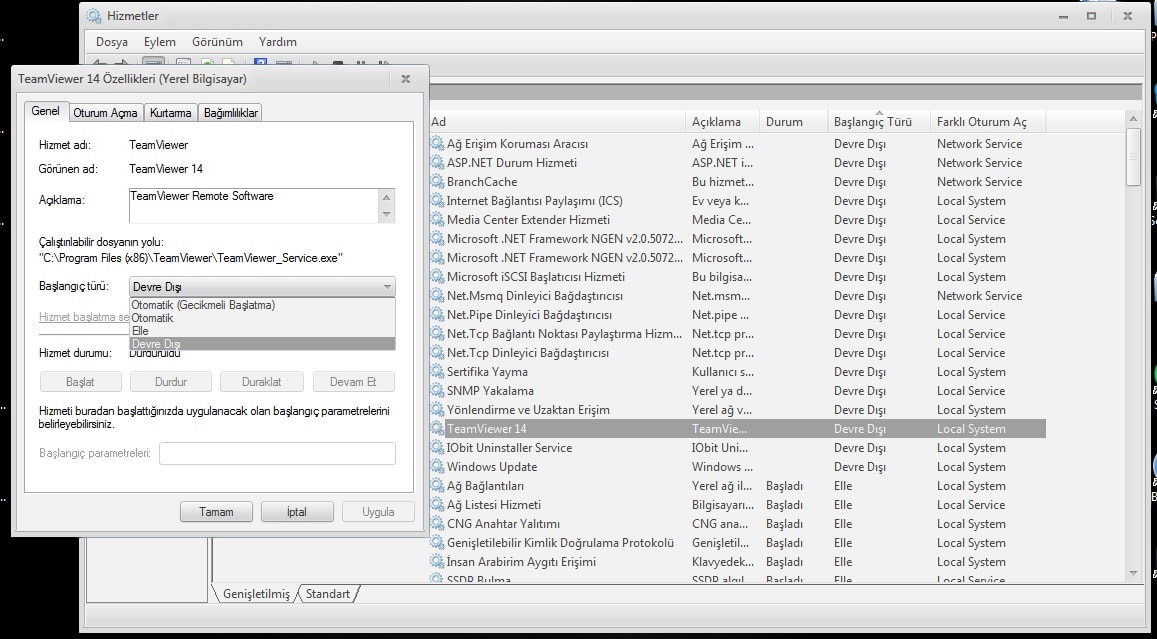Viewport: 1157px width, 639px height.
Task: Click the Uygula button
Action: coord(378,512)
